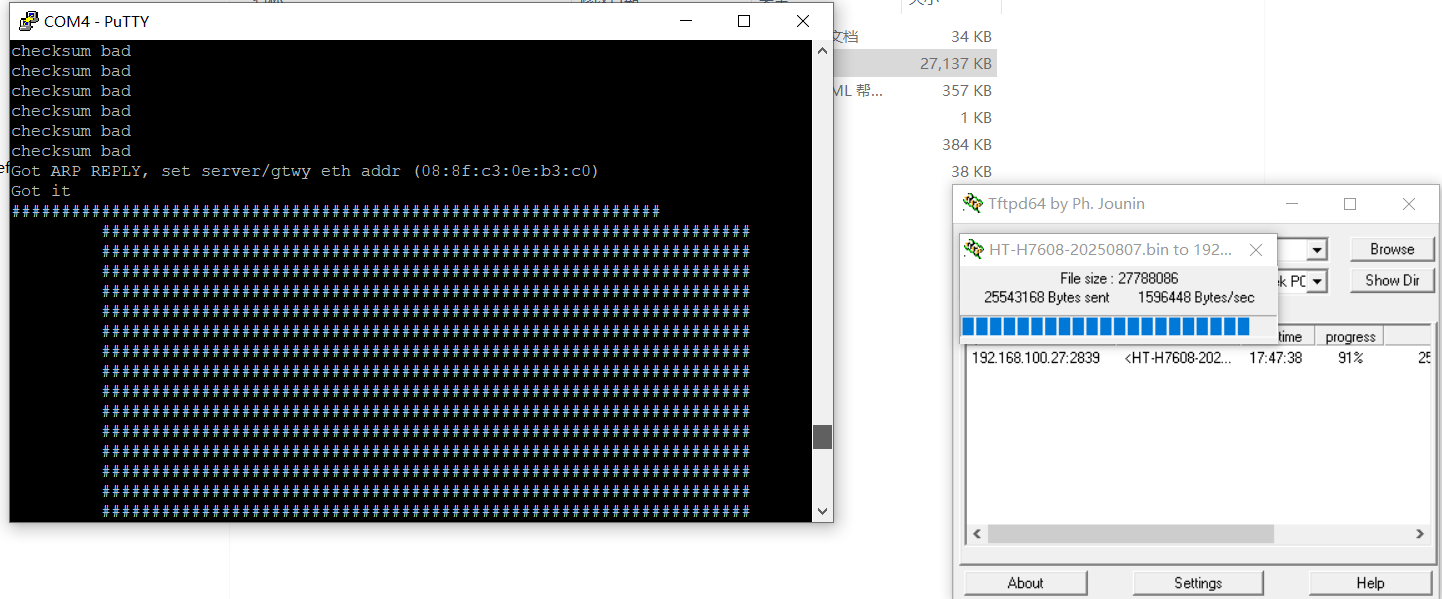Click the Show Dir button
The height and width of the screenshot is (599, 1442).
tap(1392, 281)
